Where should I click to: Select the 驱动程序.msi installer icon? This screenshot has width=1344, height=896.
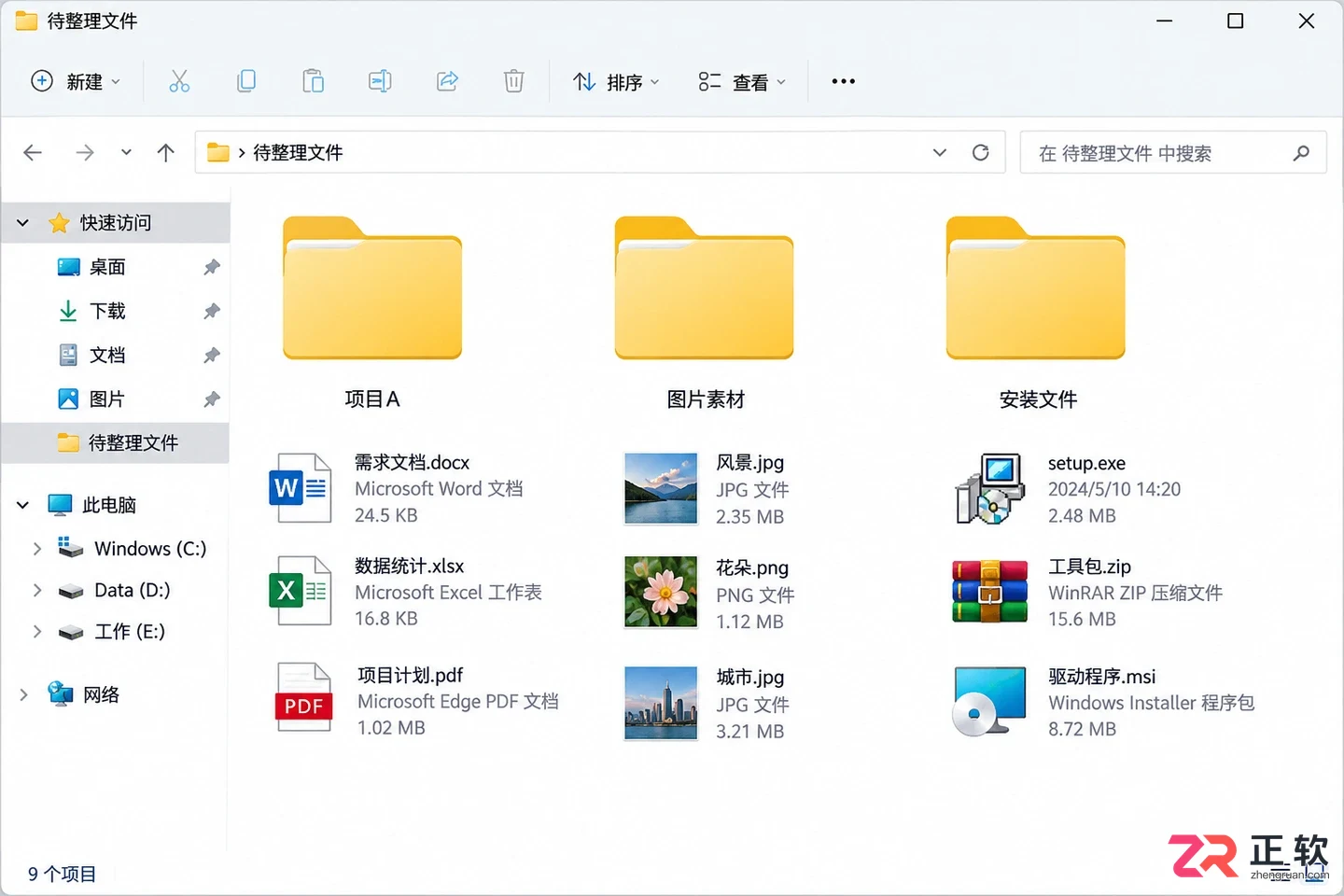click(x=989, y=701)
